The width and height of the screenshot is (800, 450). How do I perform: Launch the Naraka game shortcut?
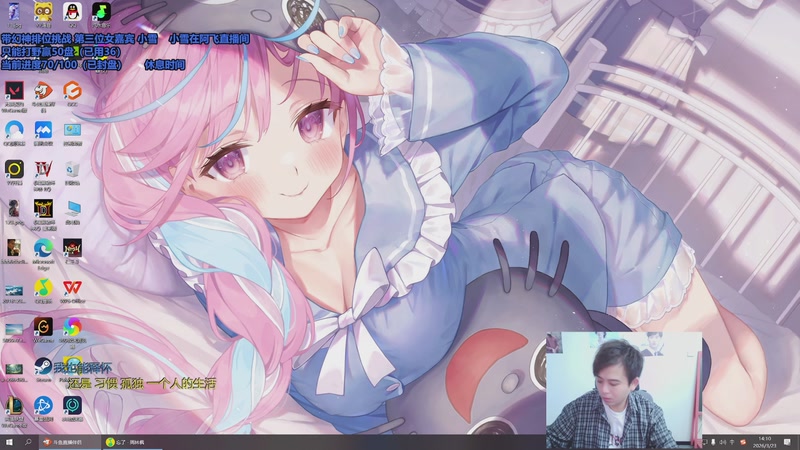tap(72, 250)
